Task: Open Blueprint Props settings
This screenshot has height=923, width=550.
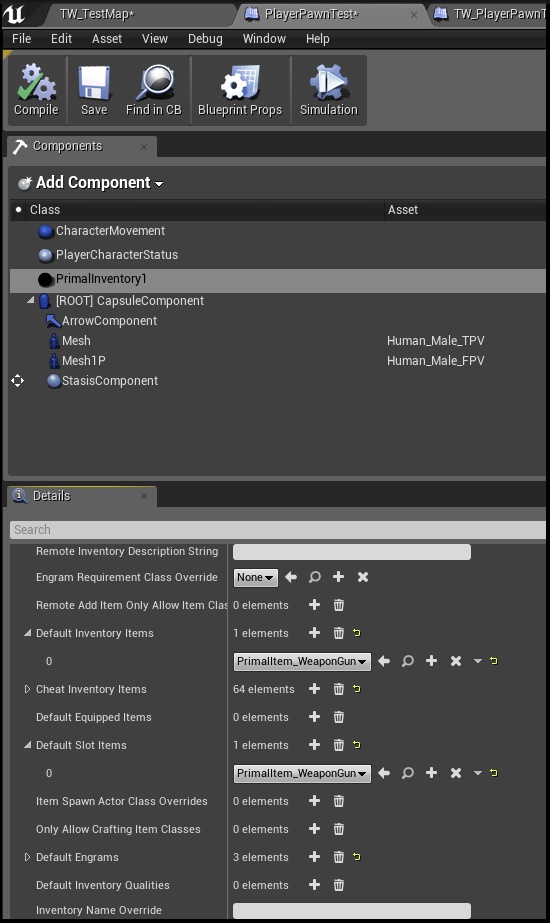Action: (240, 90)
